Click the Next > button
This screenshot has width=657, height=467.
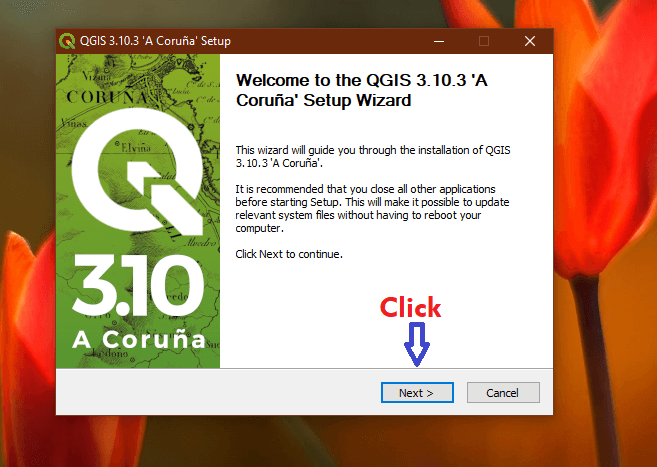417,392
